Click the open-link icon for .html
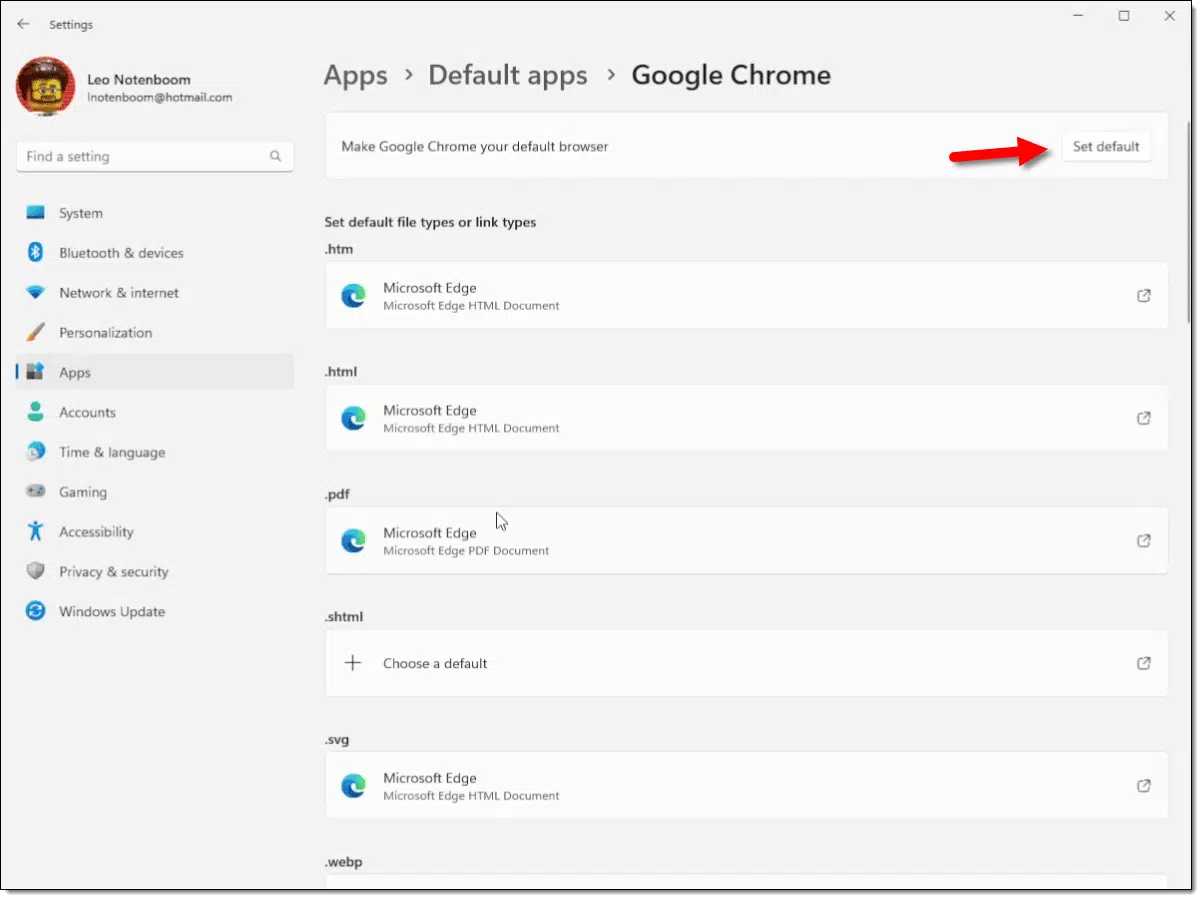The image size is (1202, 900). point(1144,418)
